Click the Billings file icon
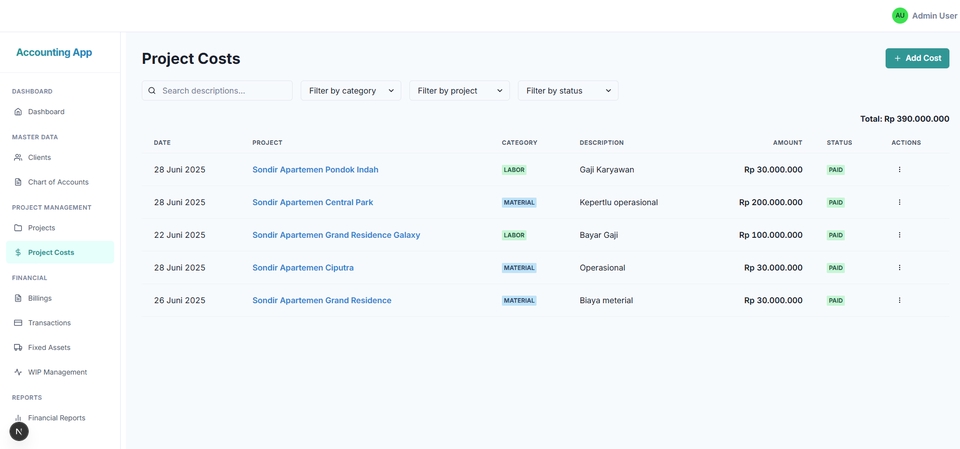960x449 pixels. [x=18, y=298]
